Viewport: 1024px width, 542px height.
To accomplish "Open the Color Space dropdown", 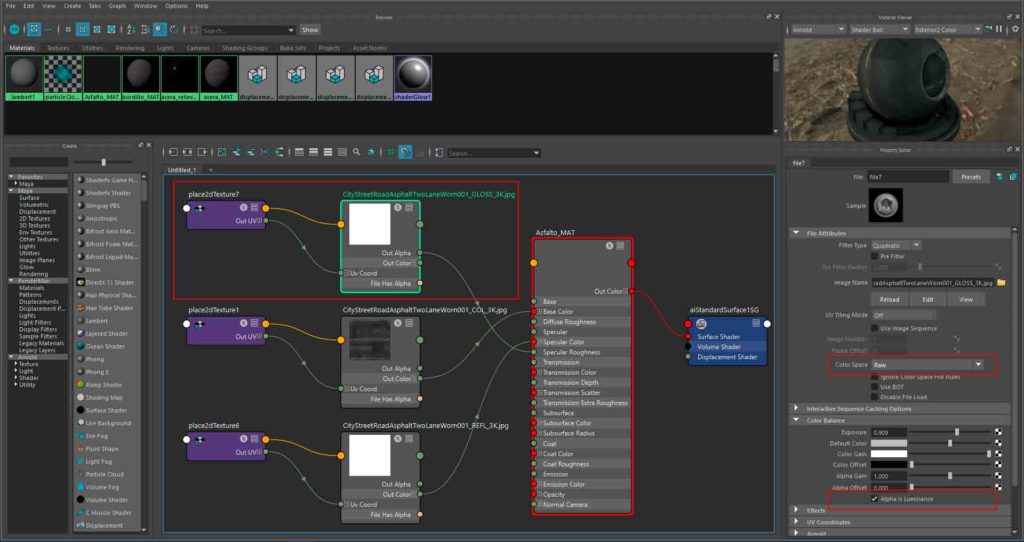I will coord(927,365).
